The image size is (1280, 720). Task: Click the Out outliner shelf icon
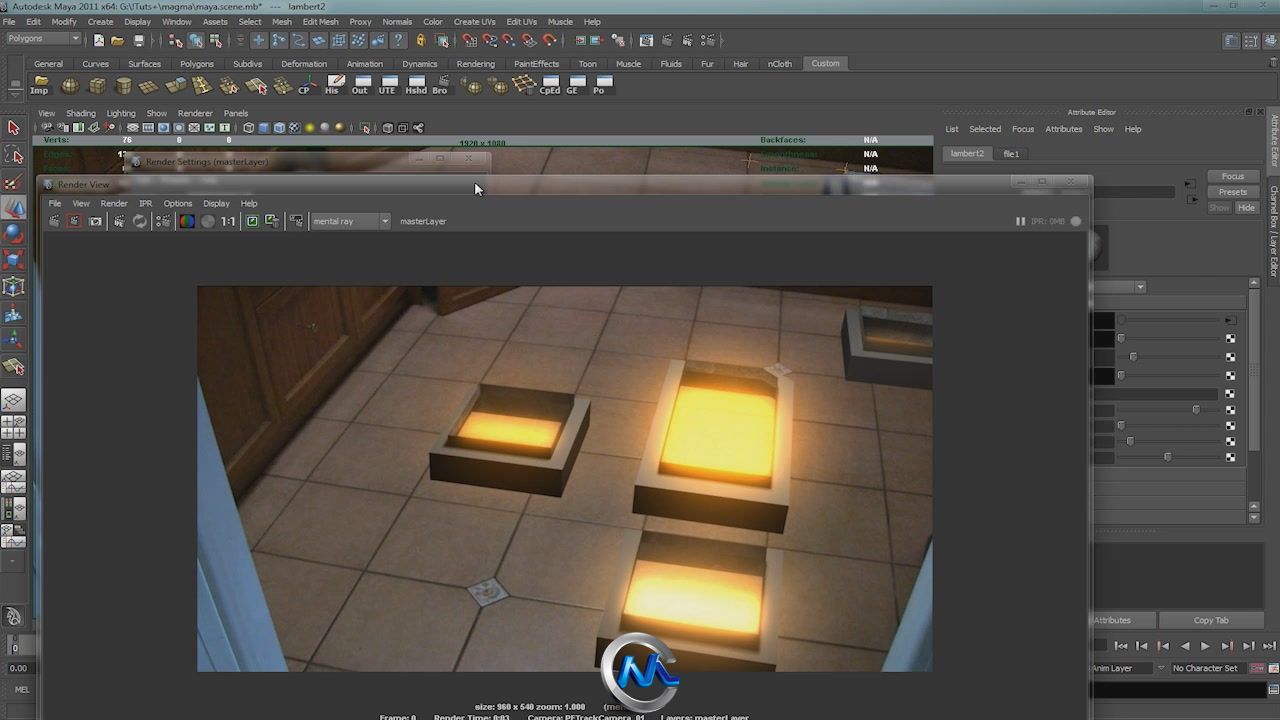click(361, 85)
